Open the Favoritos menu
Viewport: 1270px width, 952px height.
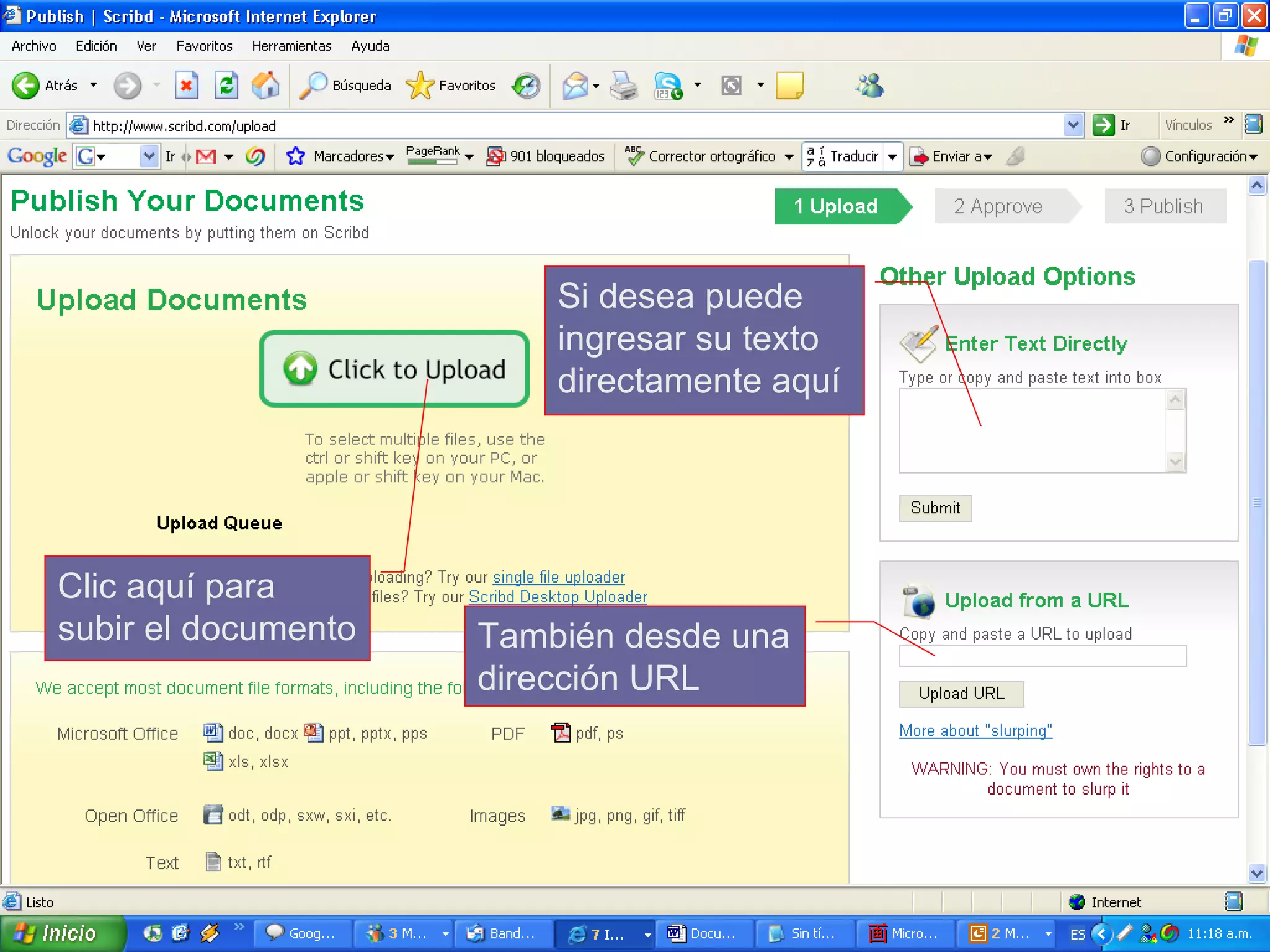tap(204, 46)
